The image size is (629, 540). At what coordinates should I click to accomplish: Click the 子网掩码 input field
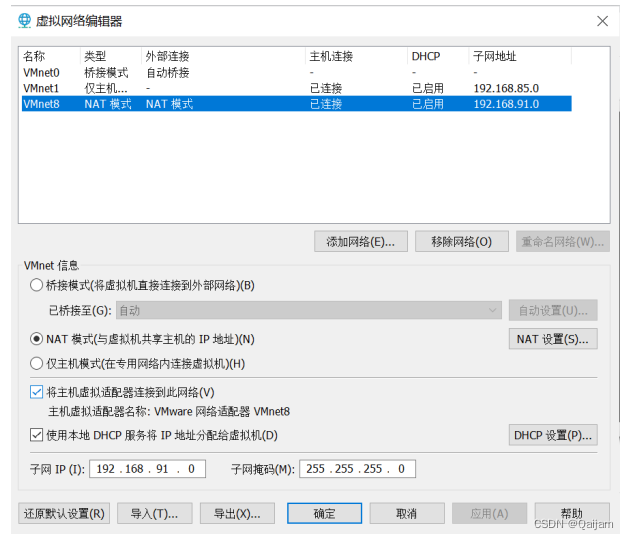(357, 469)
